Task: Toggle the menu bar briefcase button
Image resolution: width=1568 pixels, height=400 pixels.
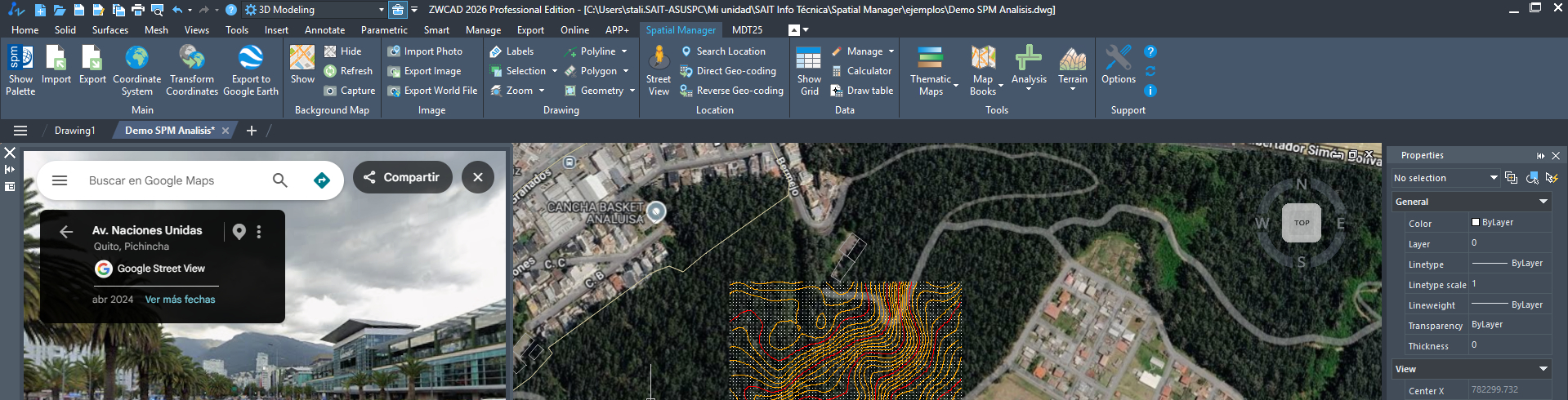Action: pos(398,10)
